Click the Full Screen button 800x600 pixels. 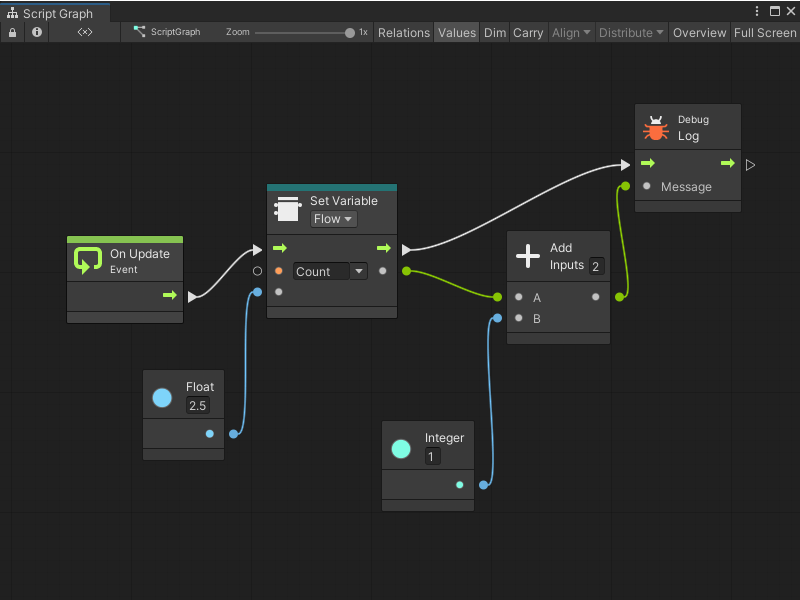(x=764, y=32)
